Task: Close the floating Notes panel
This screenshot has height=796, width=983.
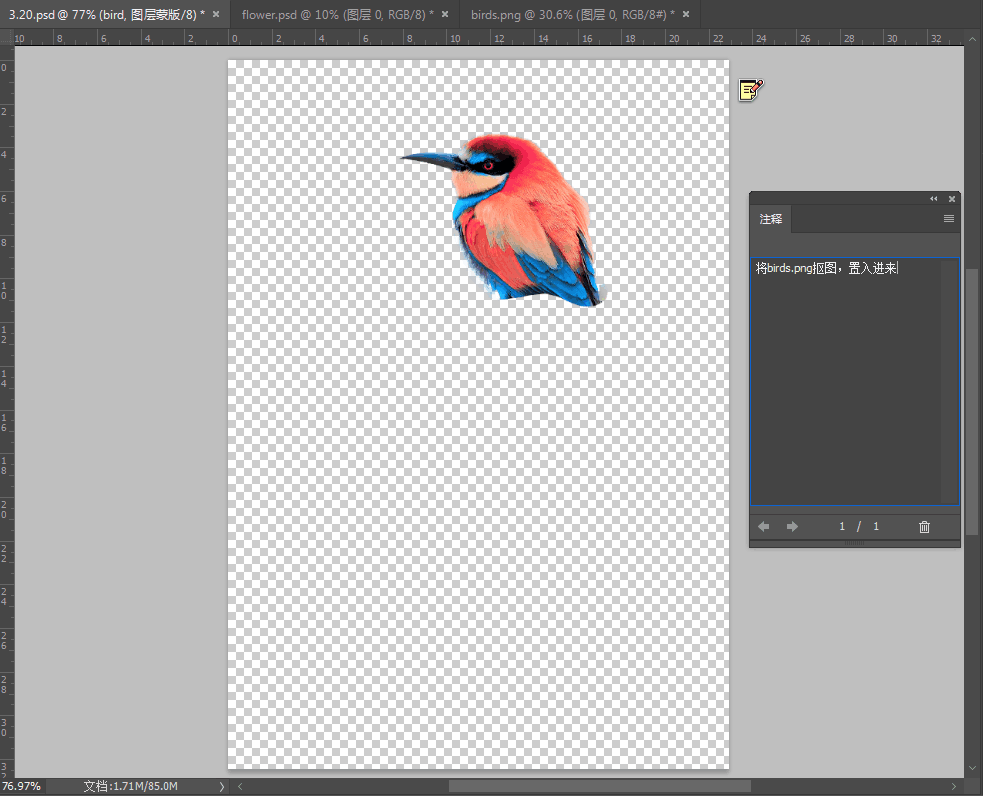Action: (952, 199)
